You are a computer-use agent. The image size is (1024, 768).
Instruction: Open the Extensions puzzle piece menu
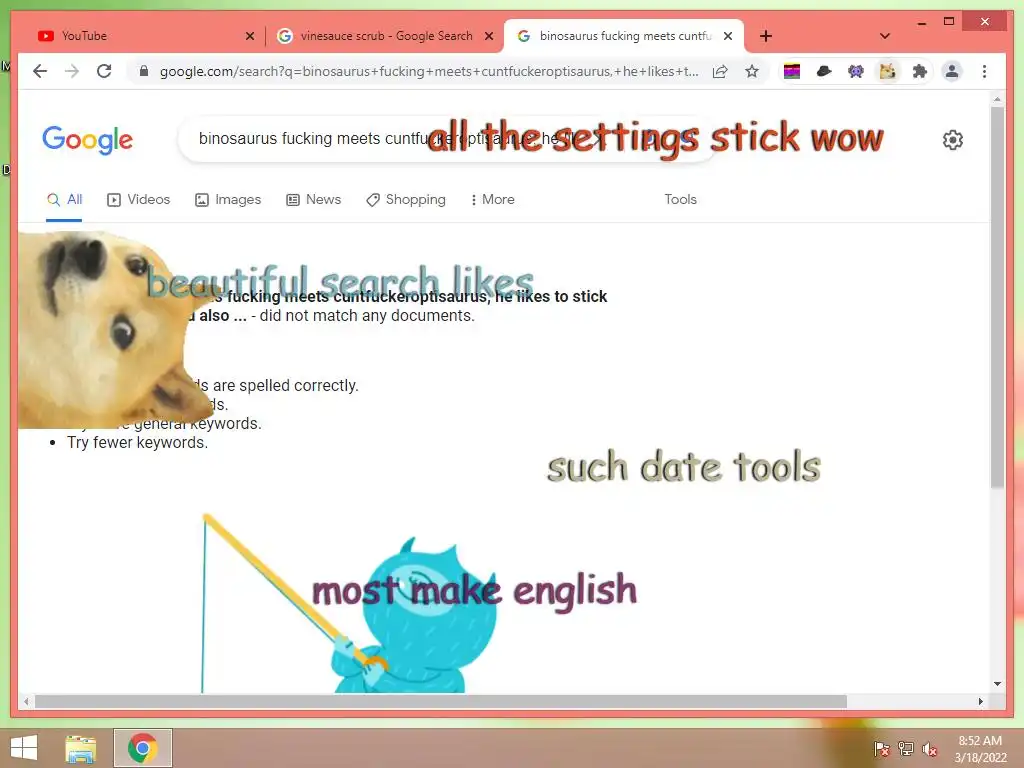tap(920, 71)
